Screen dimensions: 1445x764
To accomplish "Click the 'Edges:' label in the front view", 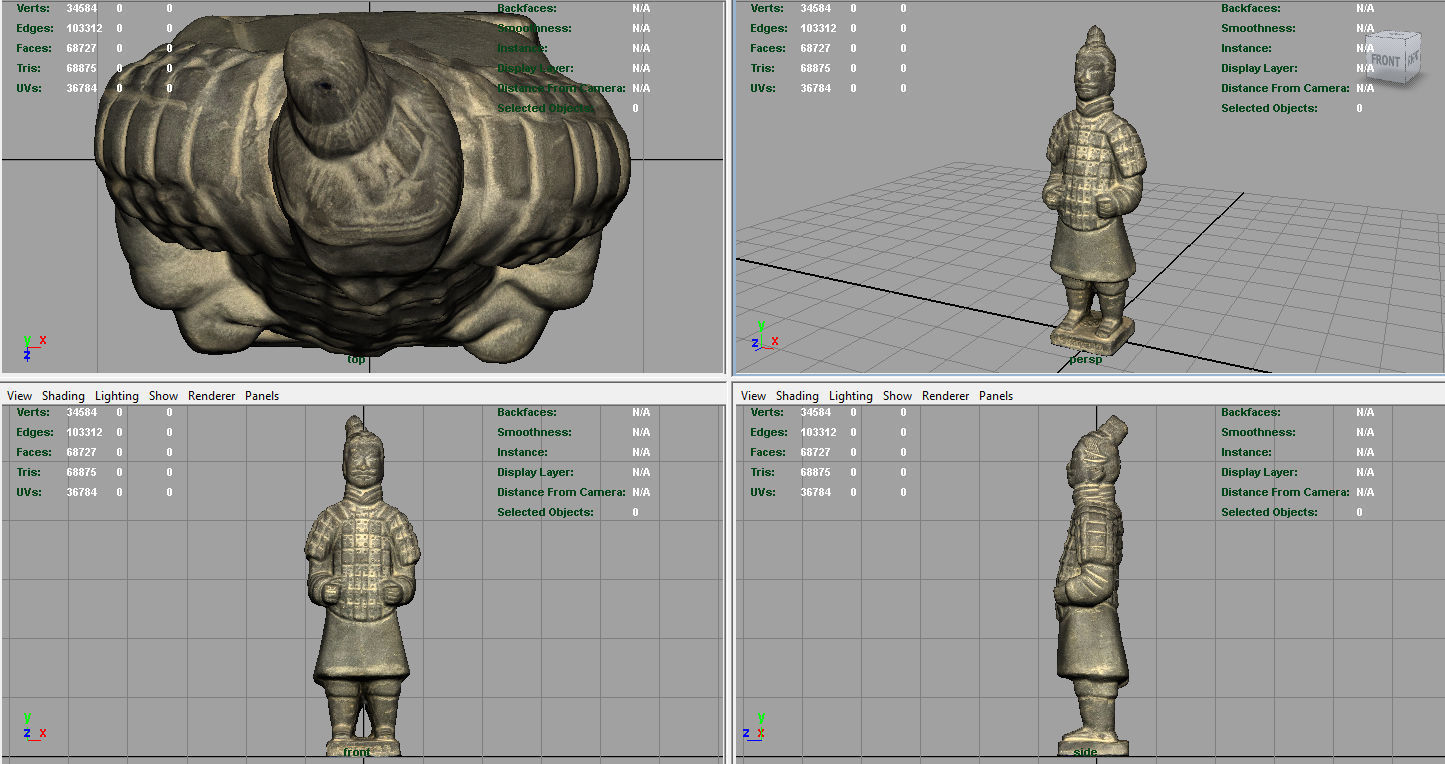I will 34,432.
